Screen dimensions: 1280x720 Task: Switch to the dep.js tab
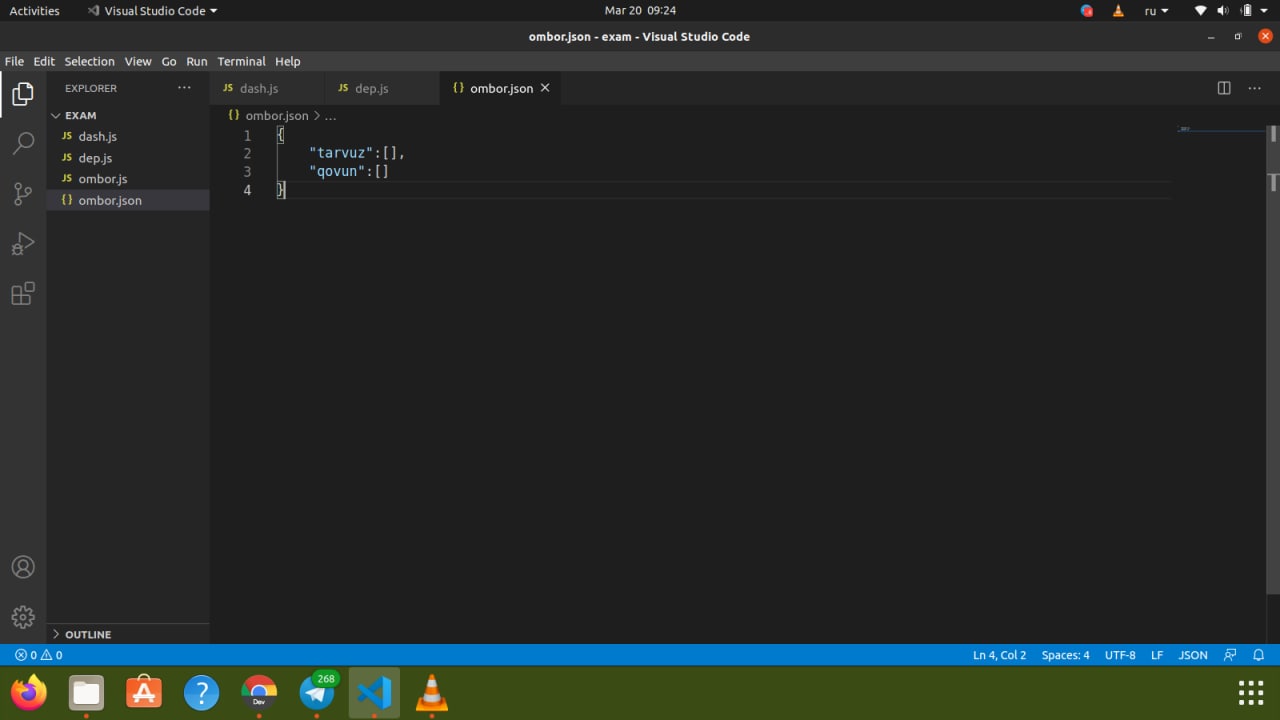pos(382,88)
